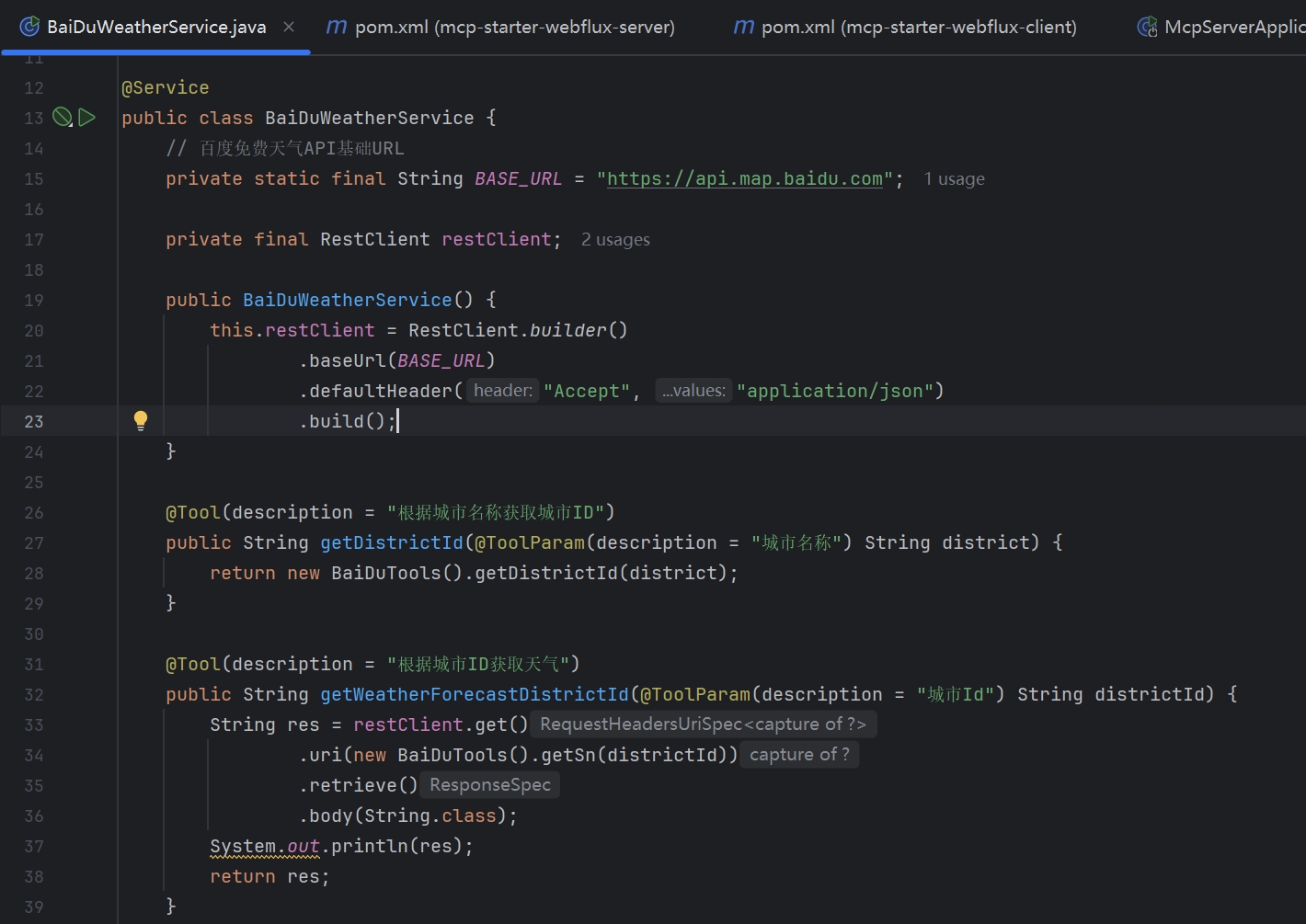Click the @Tool annotation on line 31

[193, 664]
